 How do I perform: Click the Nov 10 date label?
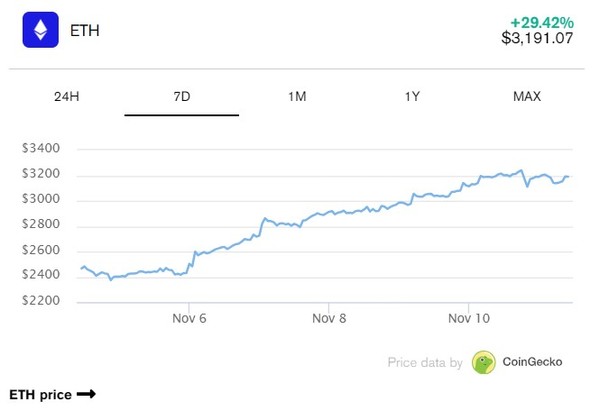[x=468, y=318]
